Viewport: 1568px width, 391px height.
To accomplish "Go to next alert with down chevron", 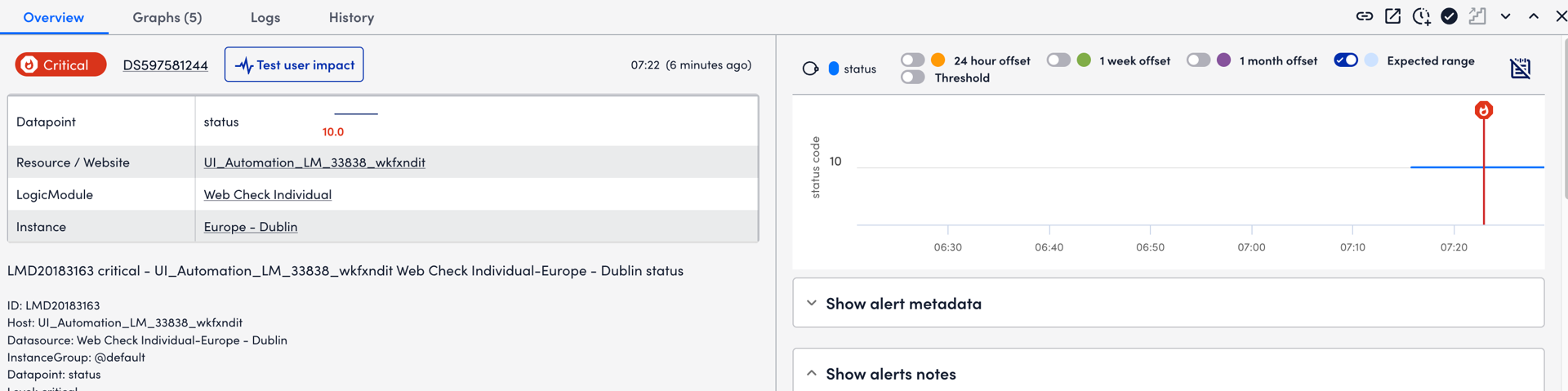I will pyautogui.click(x=1505, y=16).
